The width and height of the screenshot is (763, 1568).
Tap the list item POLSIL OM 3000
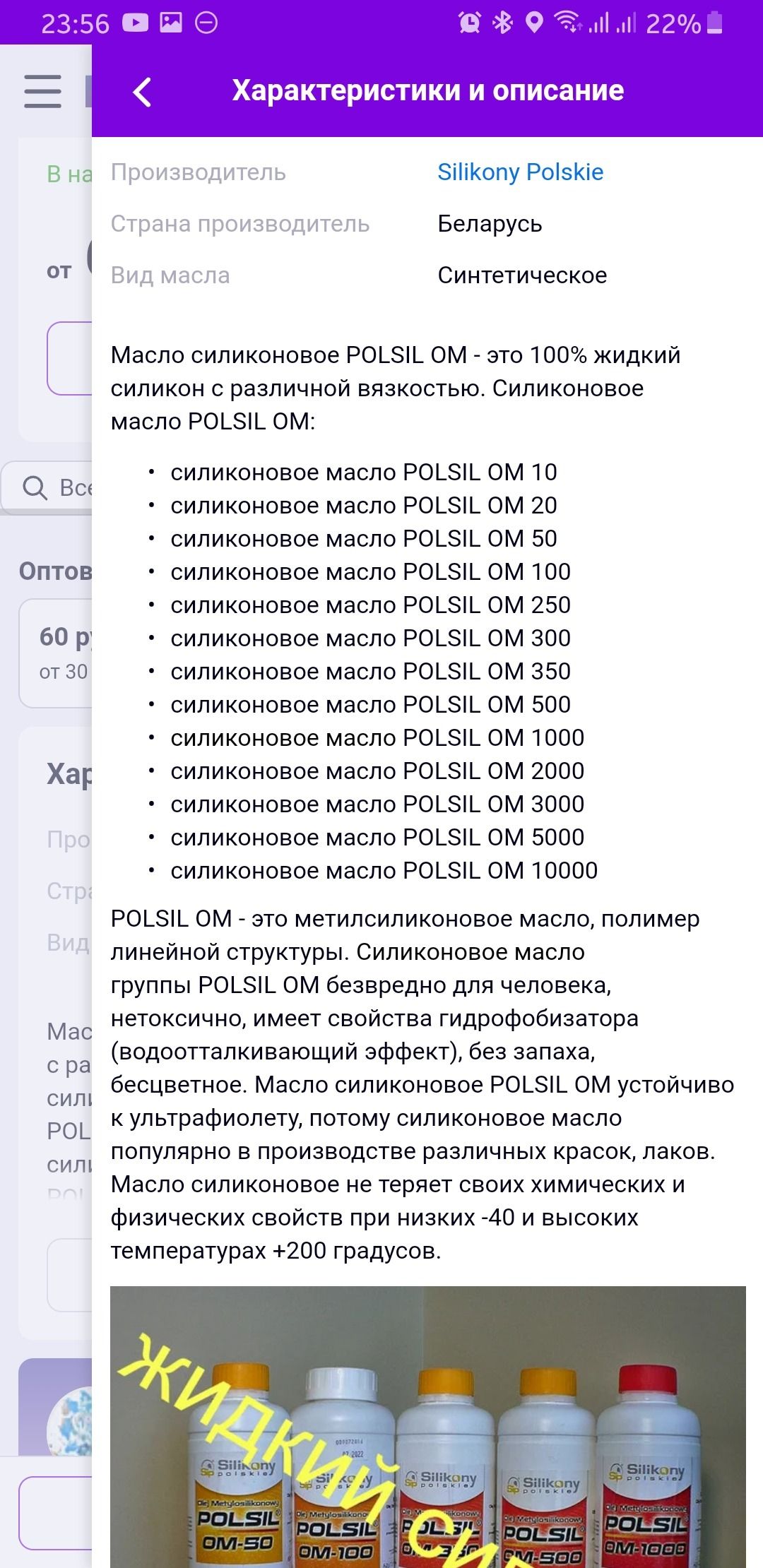[377, 804]
